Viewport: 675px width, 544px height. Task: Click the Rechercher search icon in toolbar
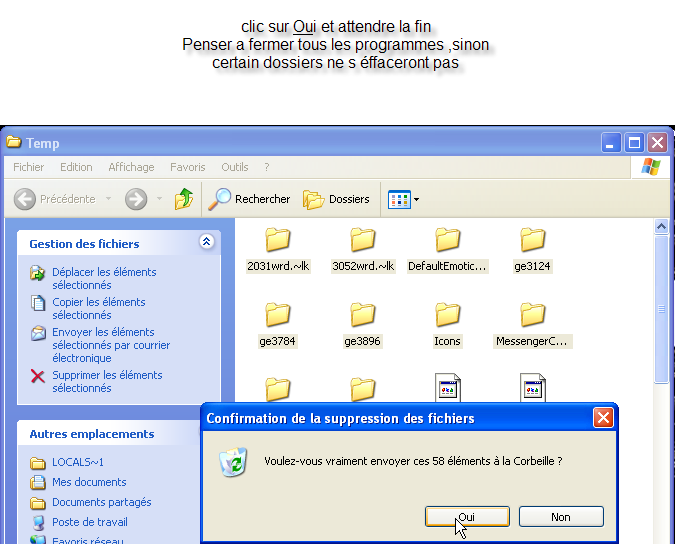click(220, 199)
